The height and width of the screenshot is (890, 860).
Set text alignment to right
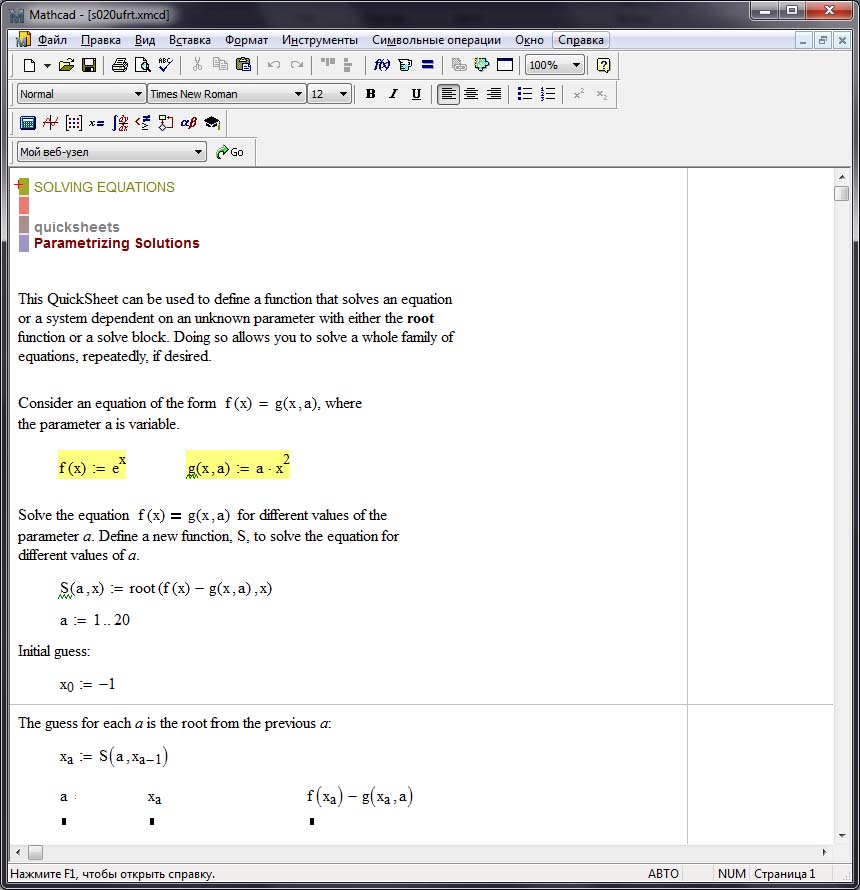point(494,94)
